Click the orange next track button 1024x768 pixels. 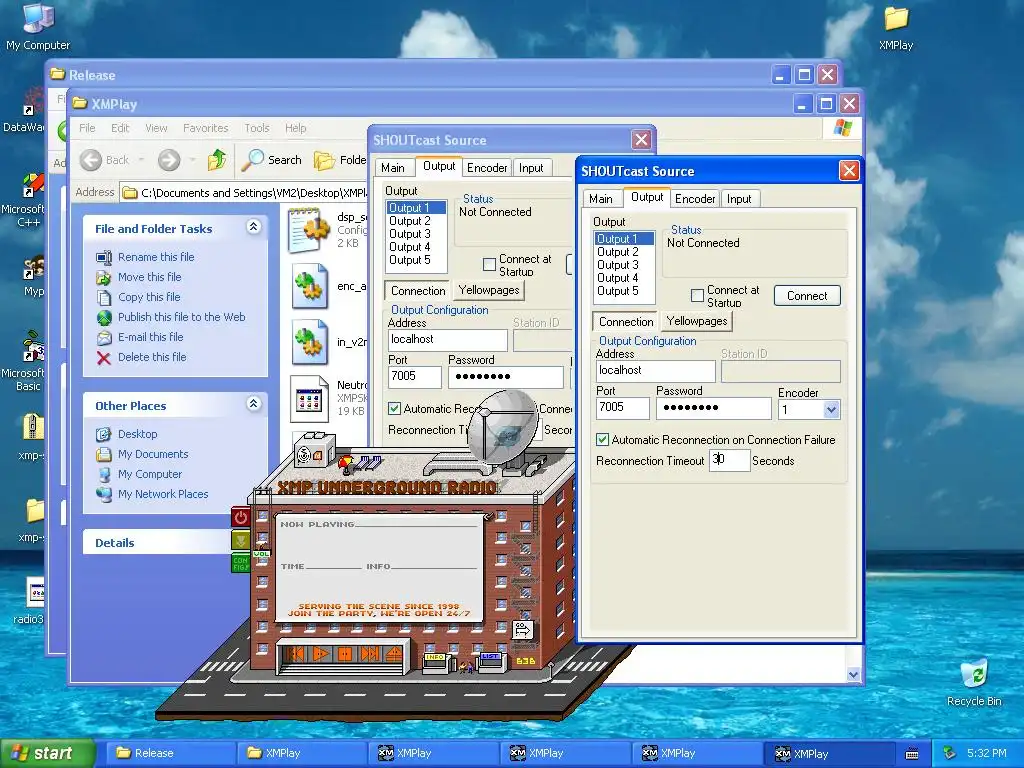(369, 654)
